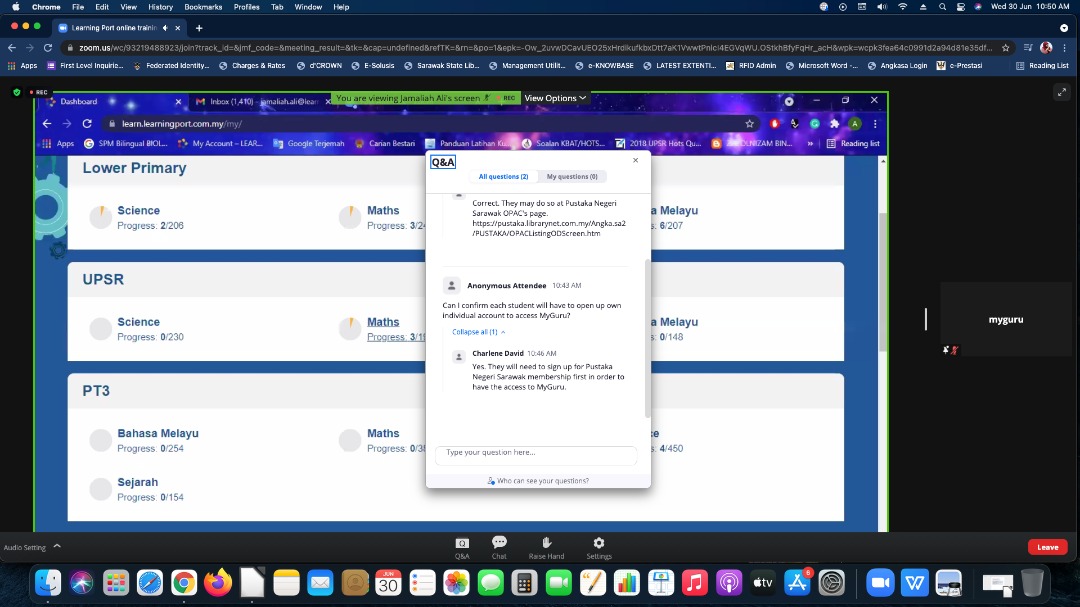The image size is (1080, 607).
Task: Open Finder from the Dock
Action: 48,583
